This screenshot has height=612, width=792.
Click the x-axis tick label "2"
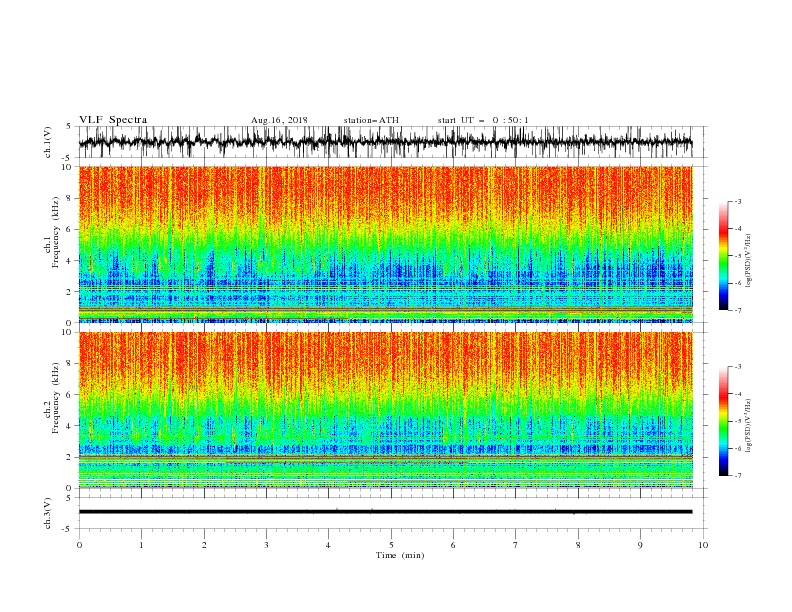pos(204,545)
